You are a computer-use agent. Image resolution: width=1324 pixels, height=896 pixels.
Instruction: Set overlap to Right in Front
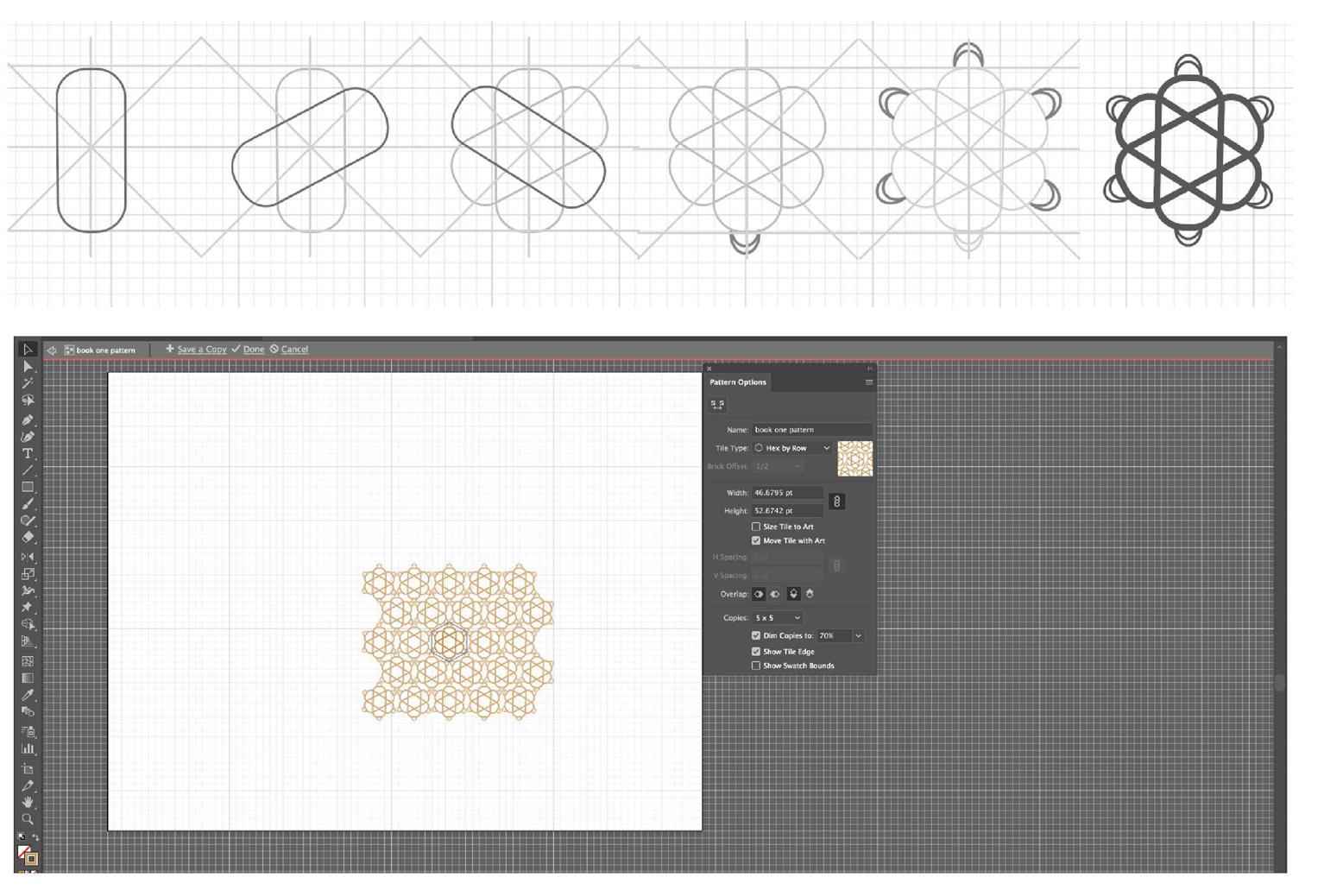click(774, 594)
